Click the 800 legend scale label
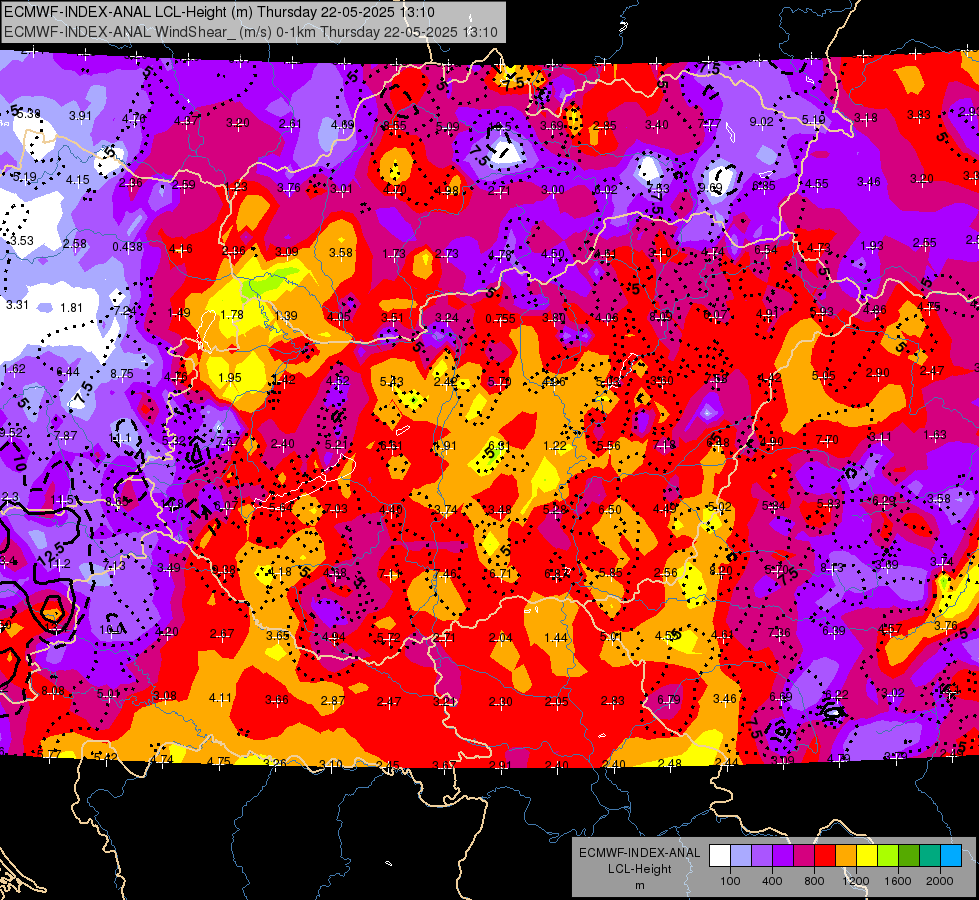The image size is (979, 900). click(814, 881)
